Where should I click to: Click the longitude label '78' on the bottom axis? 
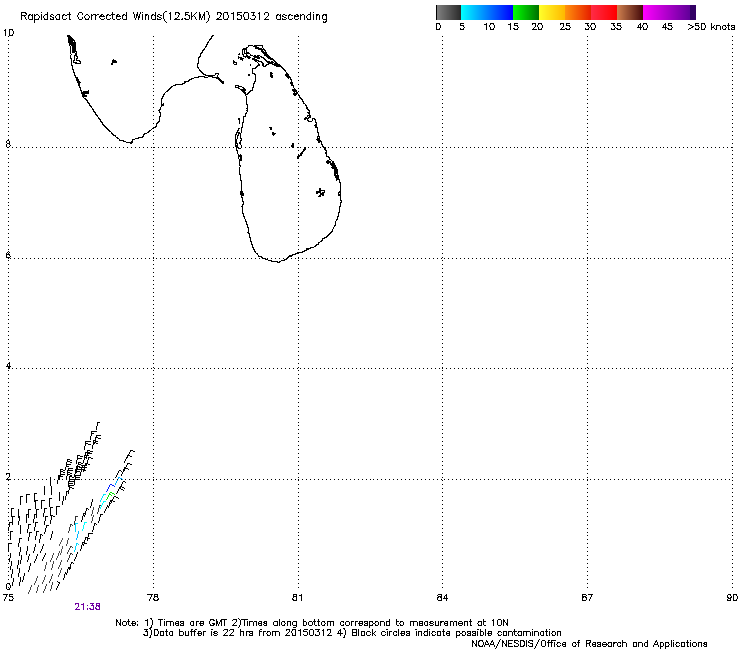153,598
